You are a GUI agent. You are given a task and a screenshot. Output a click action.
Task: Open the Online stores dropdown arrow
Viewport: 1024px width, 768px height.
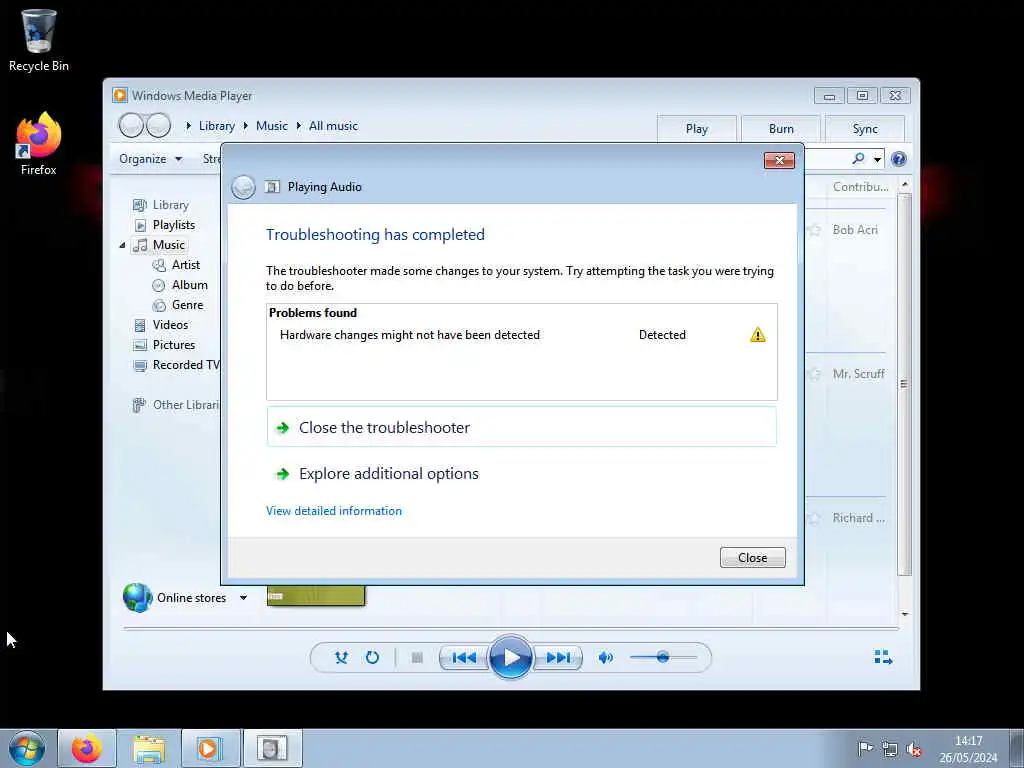[243, 598]
